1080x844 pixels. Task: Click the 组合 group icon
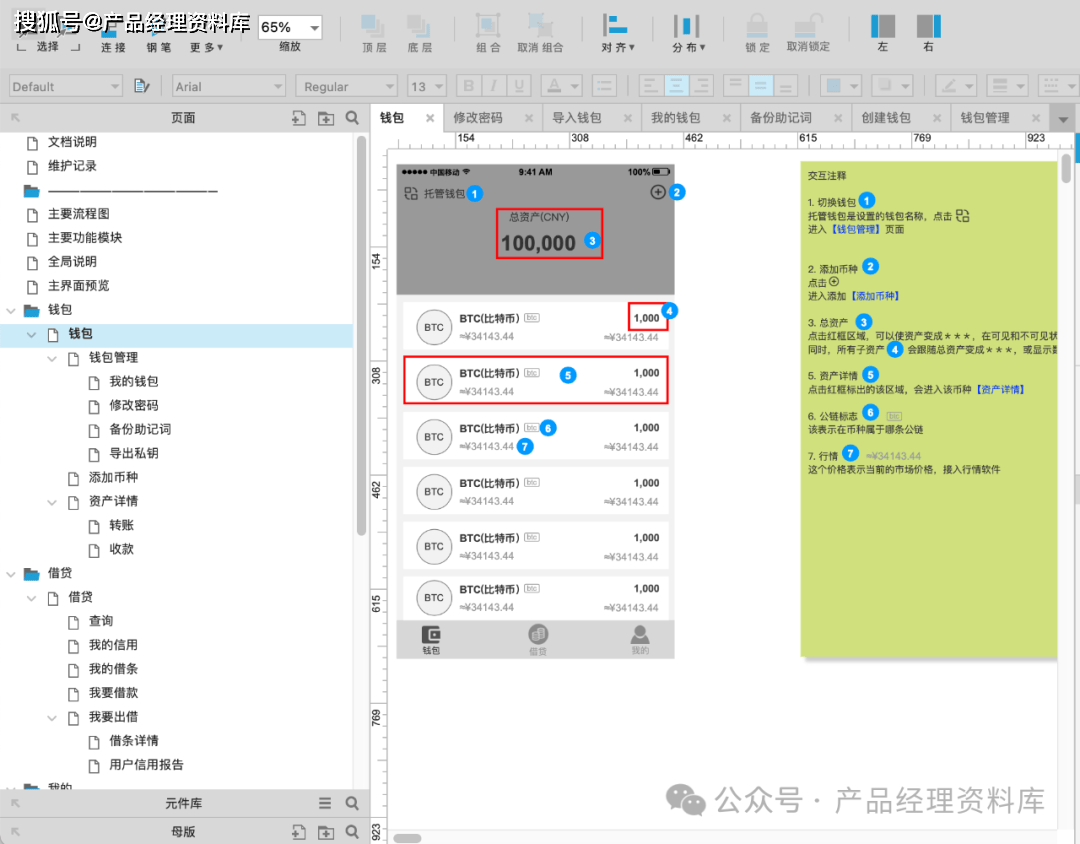488,26
